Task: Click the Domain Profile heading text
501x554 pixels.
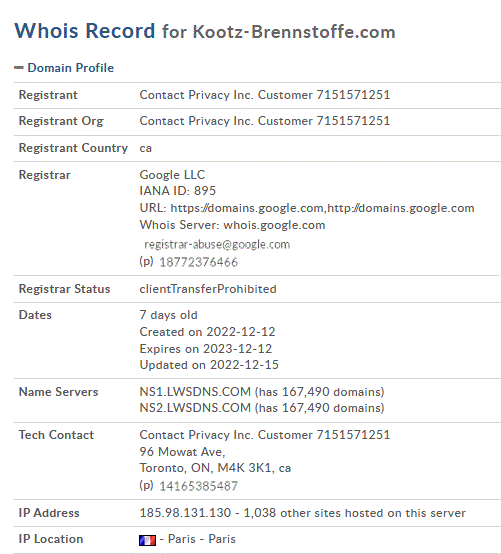Action: coord(71,67)
